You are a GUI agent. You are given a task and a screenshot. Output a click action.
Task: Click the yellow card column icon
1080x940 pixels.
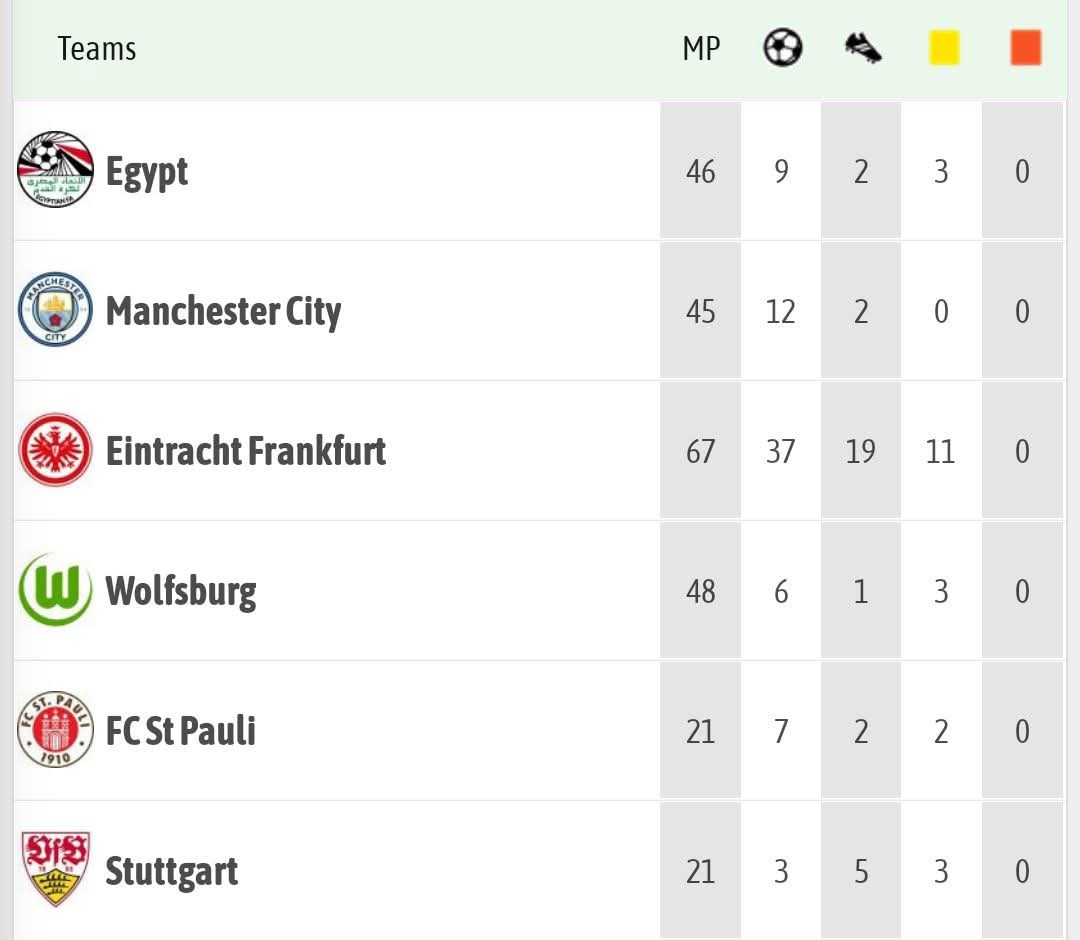pos(943,47)
